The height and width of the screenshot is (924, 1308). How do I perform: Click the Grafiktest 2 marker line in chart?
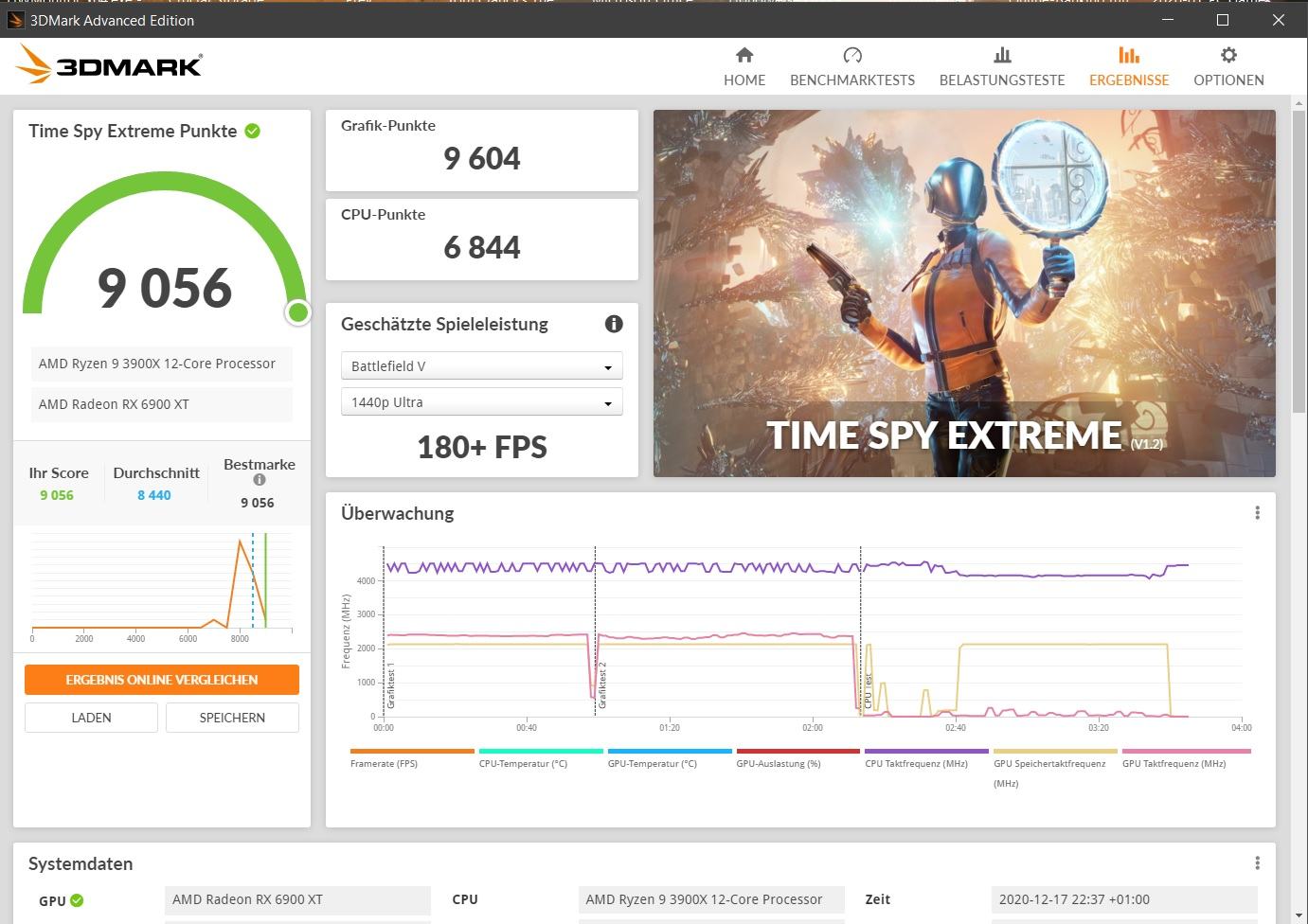(595, 631)
